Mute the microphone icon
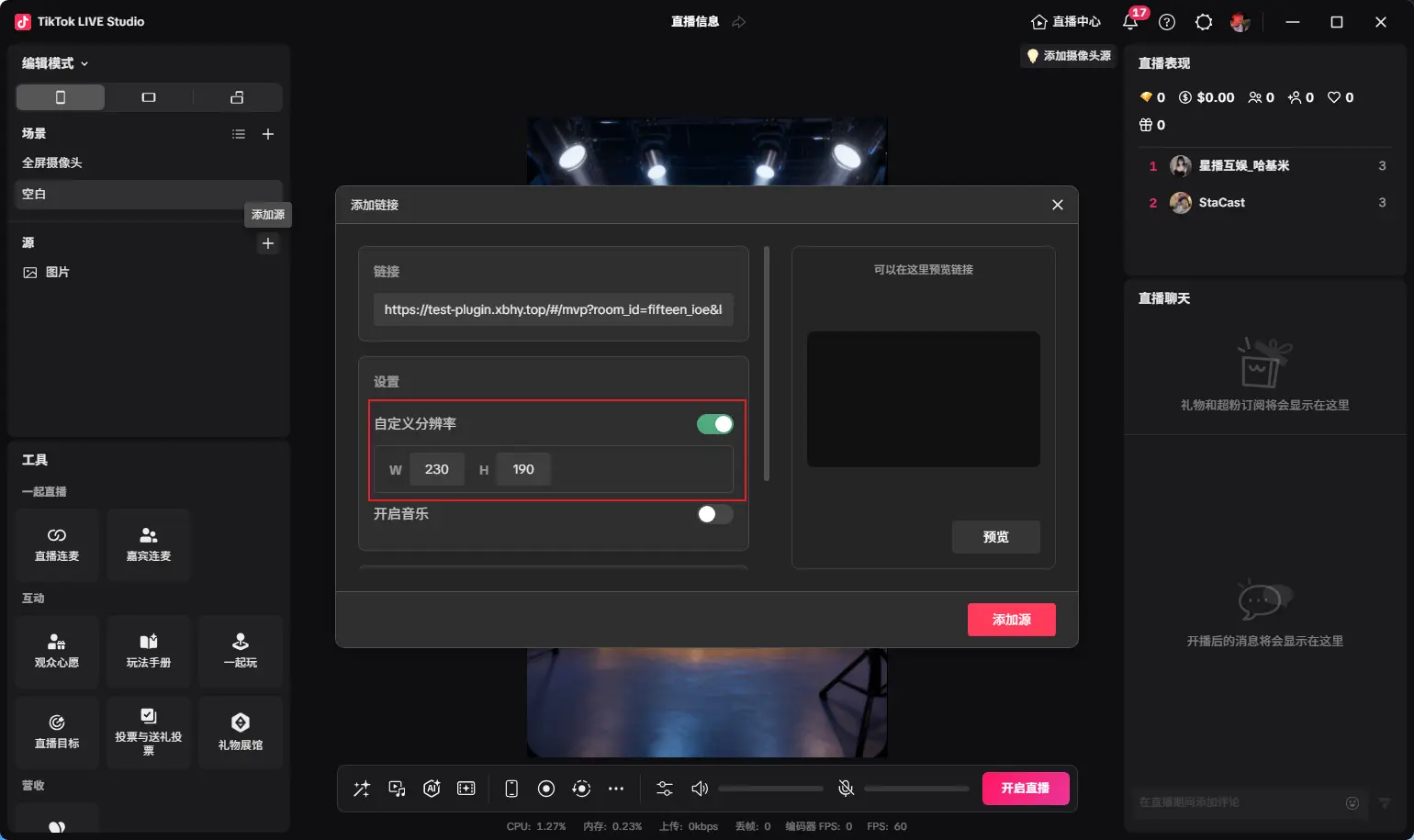 847,789
